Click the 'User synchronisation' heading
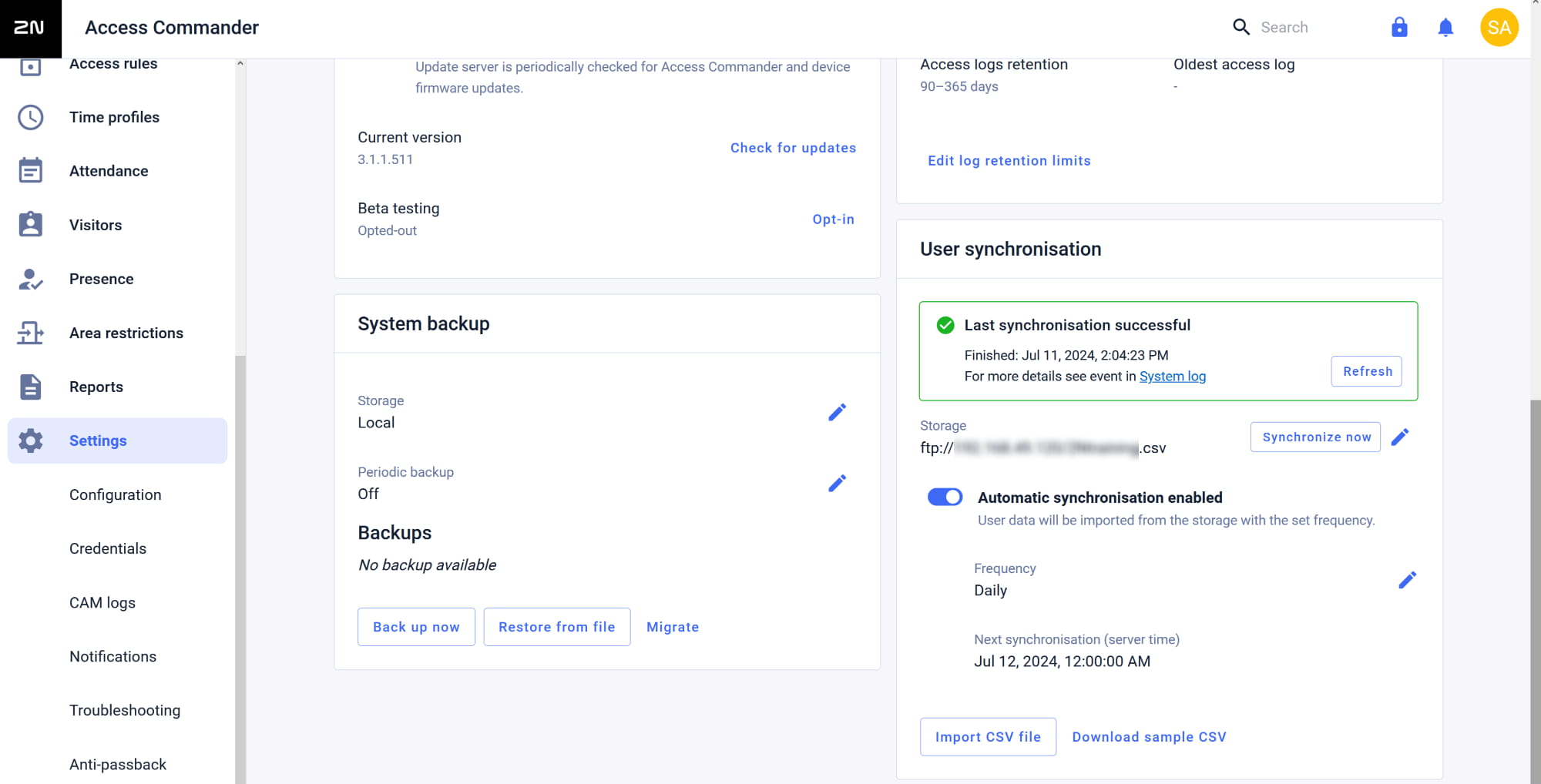 (1010, 250)
